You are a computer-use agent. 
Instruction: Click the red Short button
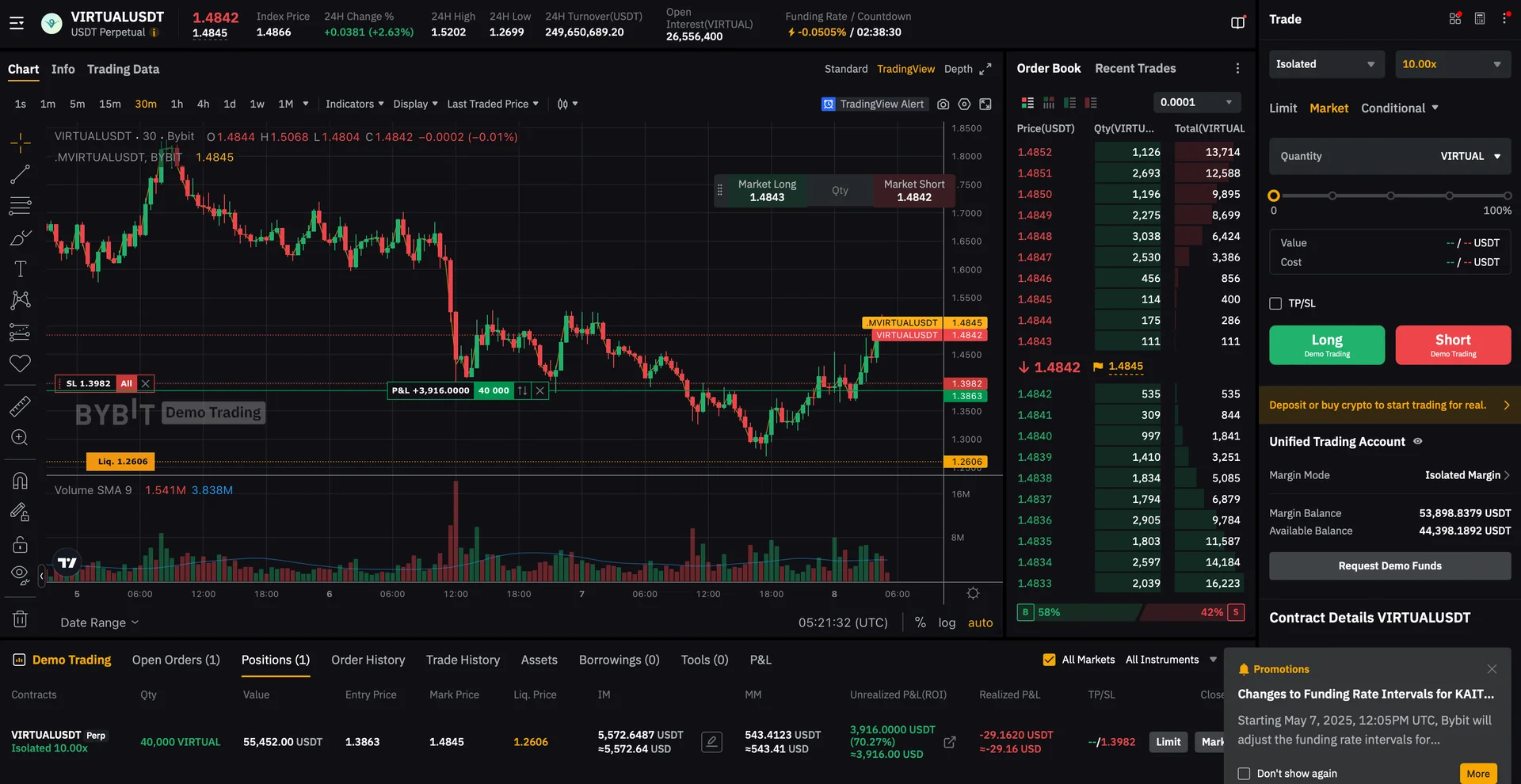[x=1453, y=345]
